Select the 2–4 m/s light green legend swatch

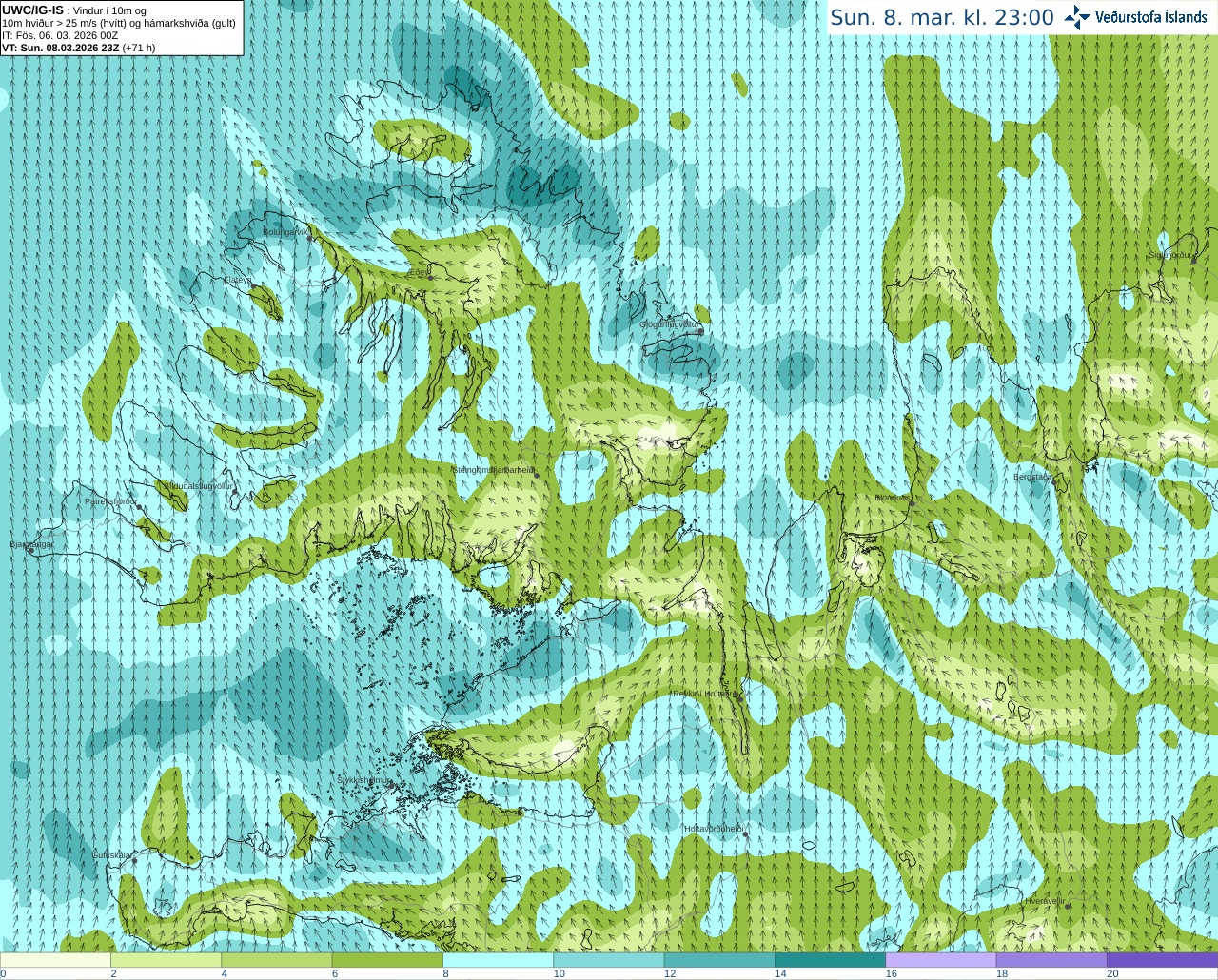(x=166, y=960)
